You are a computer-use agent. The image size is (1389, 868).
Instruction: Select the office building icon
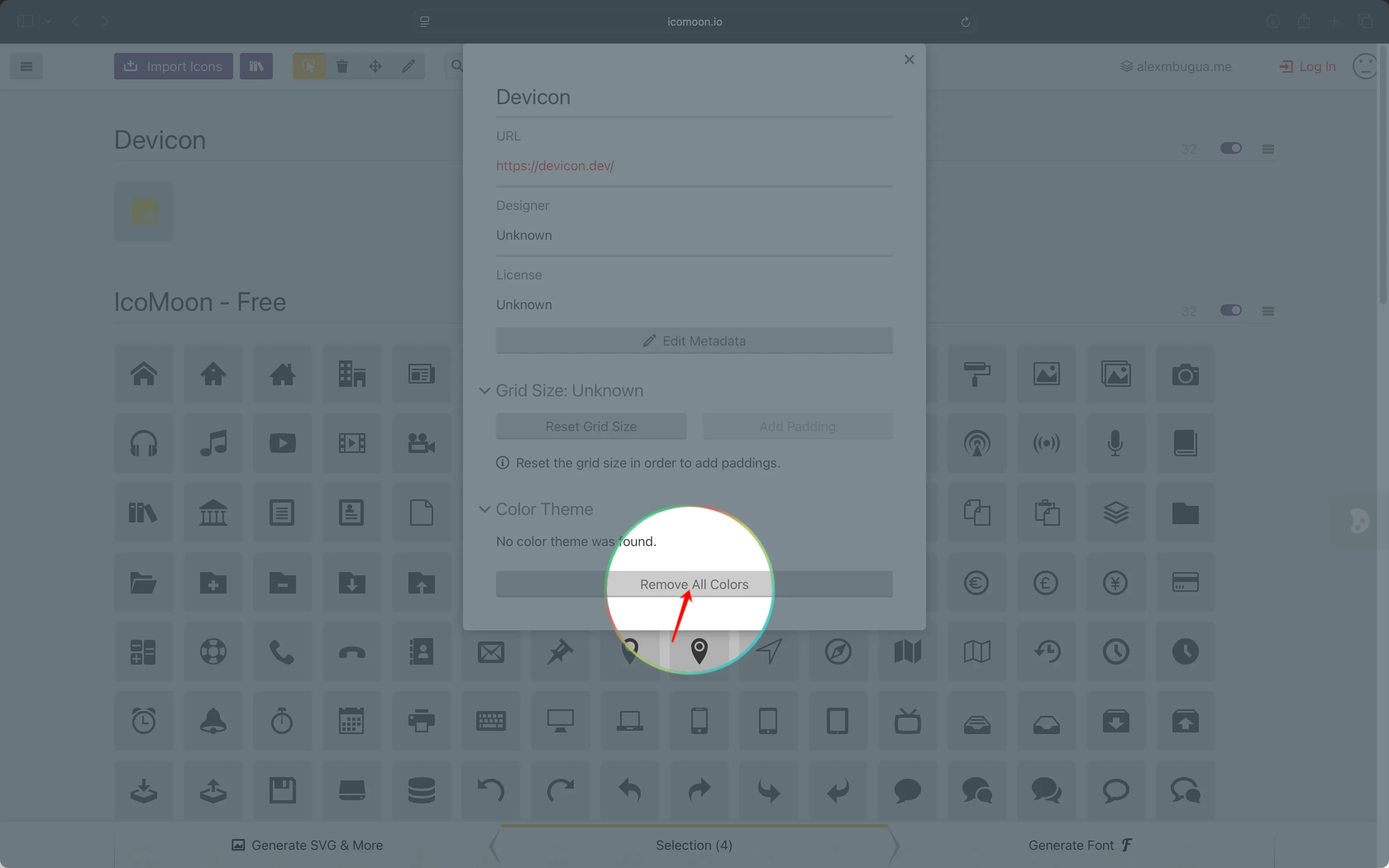point(352,374)
